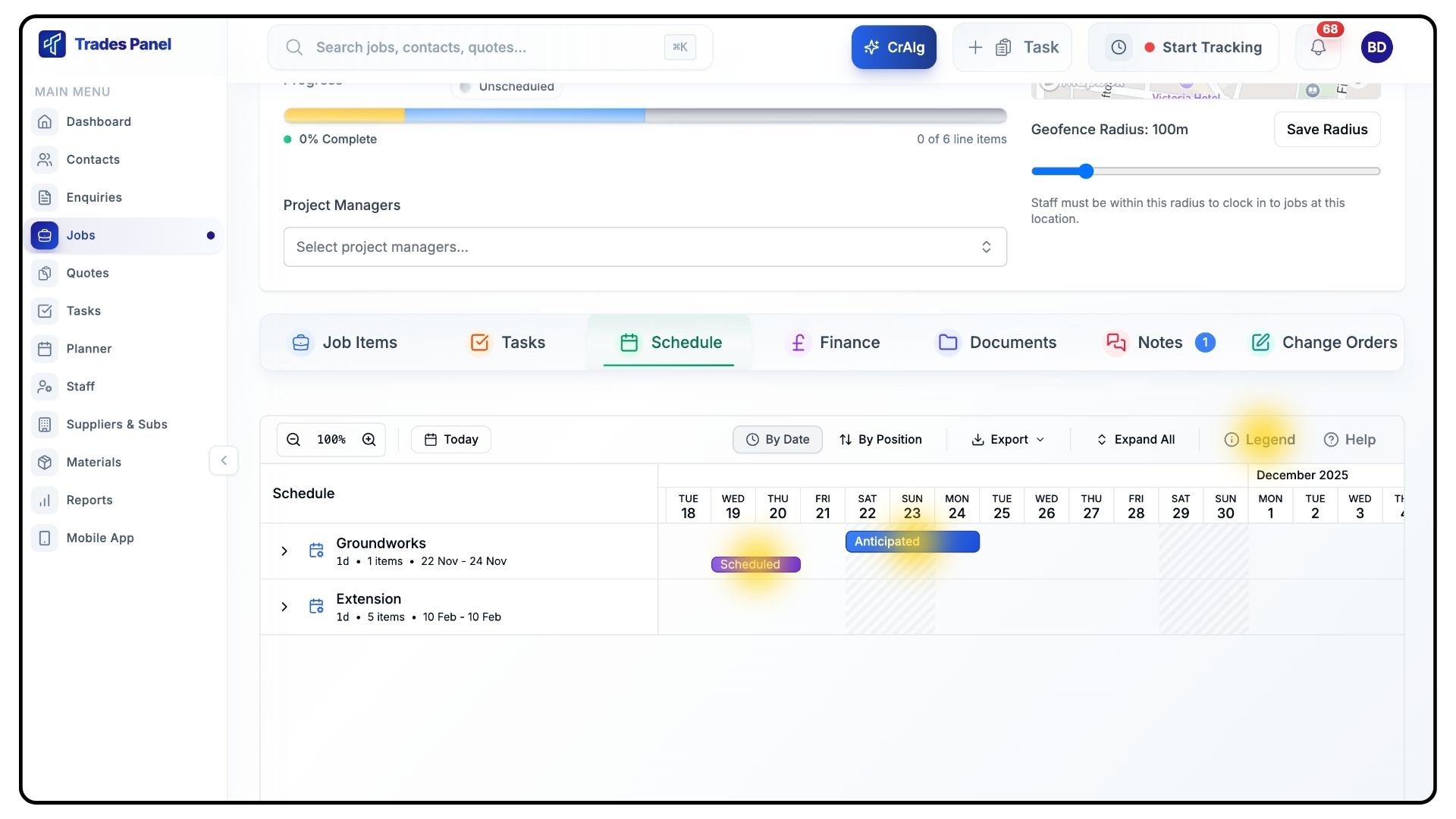Click the BD user avatar
The image size is (1456, 819).
(x=1376, y=47)
